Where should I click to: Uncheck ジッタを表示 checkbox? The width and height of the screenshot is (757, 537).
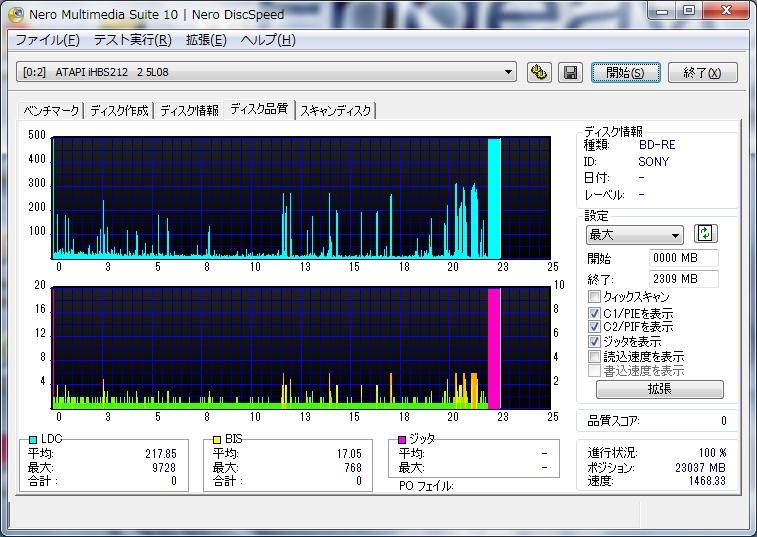pos(594,341)
